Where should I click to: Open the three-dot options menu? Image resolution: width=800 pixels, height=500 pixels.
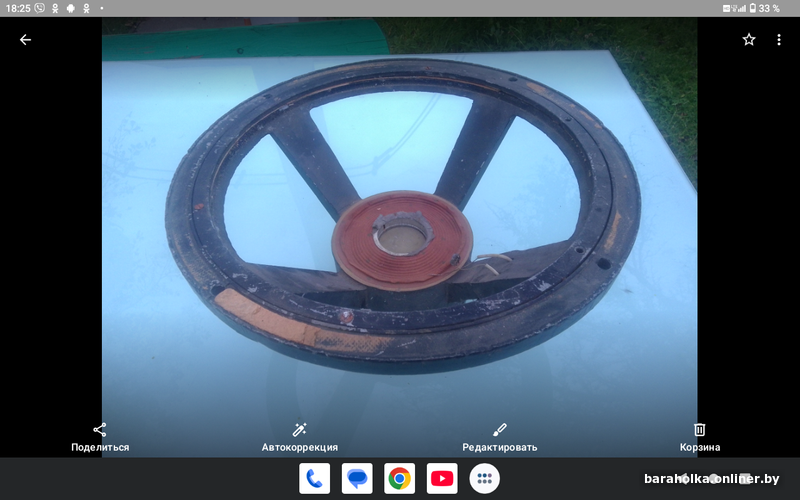(779, 40)
